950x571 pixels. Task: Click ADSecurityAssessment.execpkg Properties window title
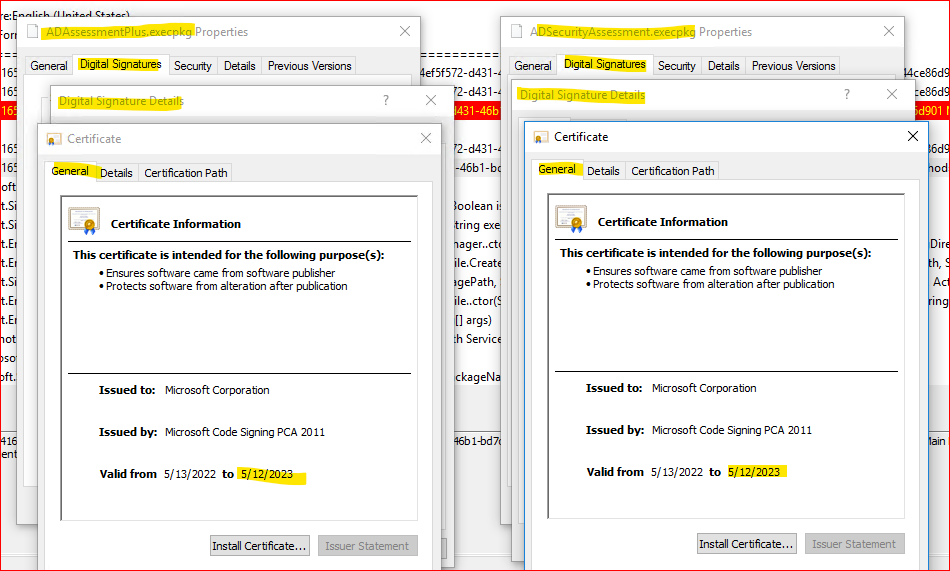(x=641, y=32)
